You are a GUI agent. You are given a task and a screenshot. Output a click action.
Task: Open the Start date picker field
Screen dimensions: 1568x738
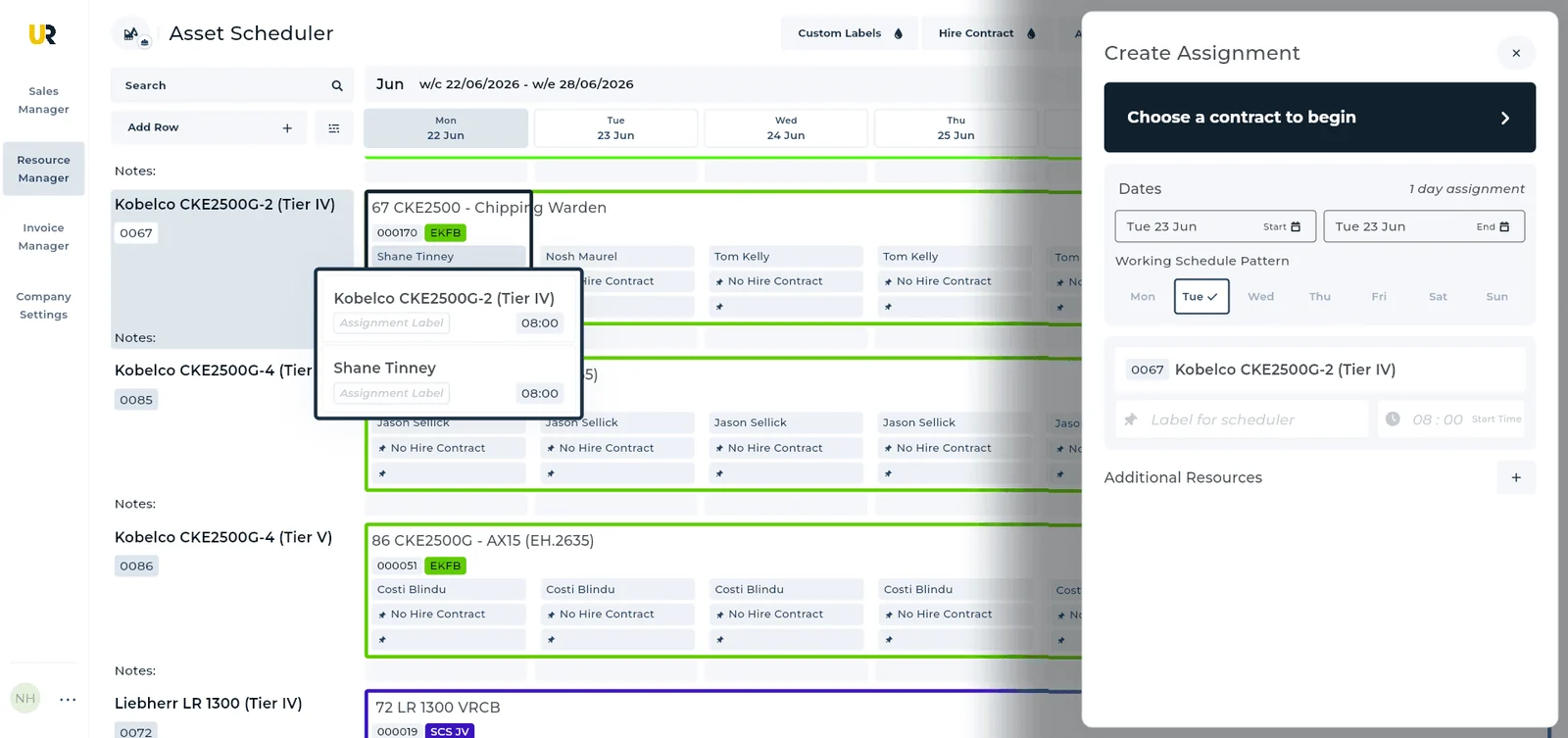click(1215, 226)
